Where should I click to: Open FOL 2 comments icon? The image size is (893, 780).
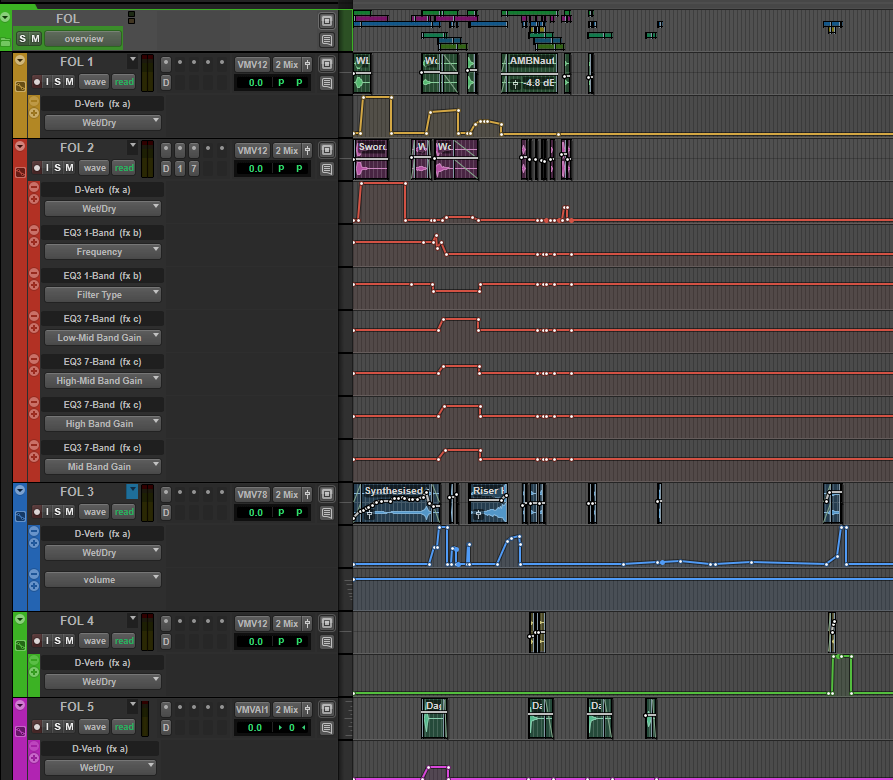tap(326, 169)
